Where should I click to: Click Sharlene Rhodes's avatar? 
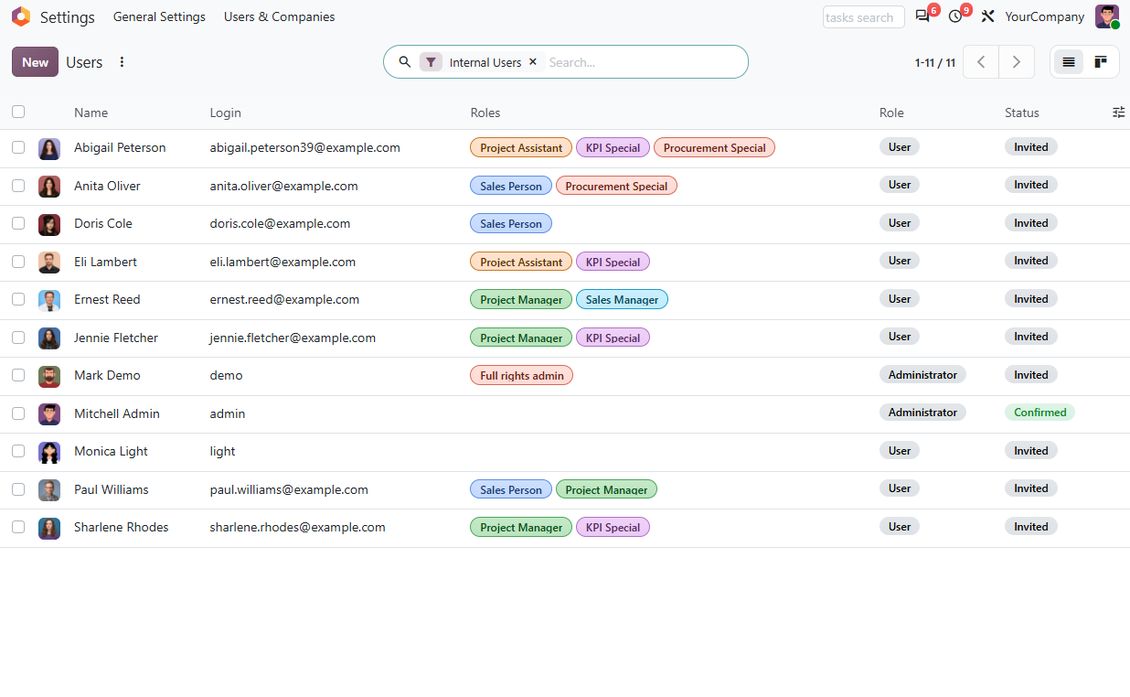click(49, 528)
